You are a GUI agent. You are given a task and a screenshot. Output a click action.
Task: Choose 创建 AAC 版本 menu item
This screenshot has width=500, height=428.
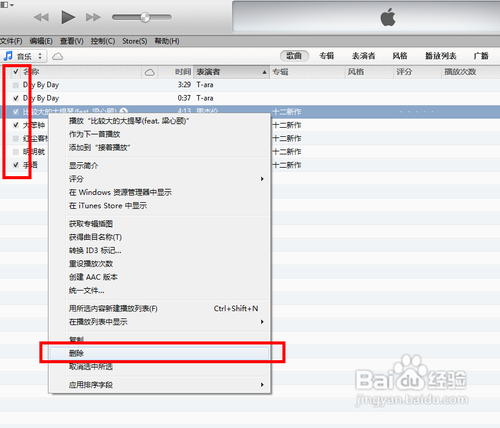159,277
